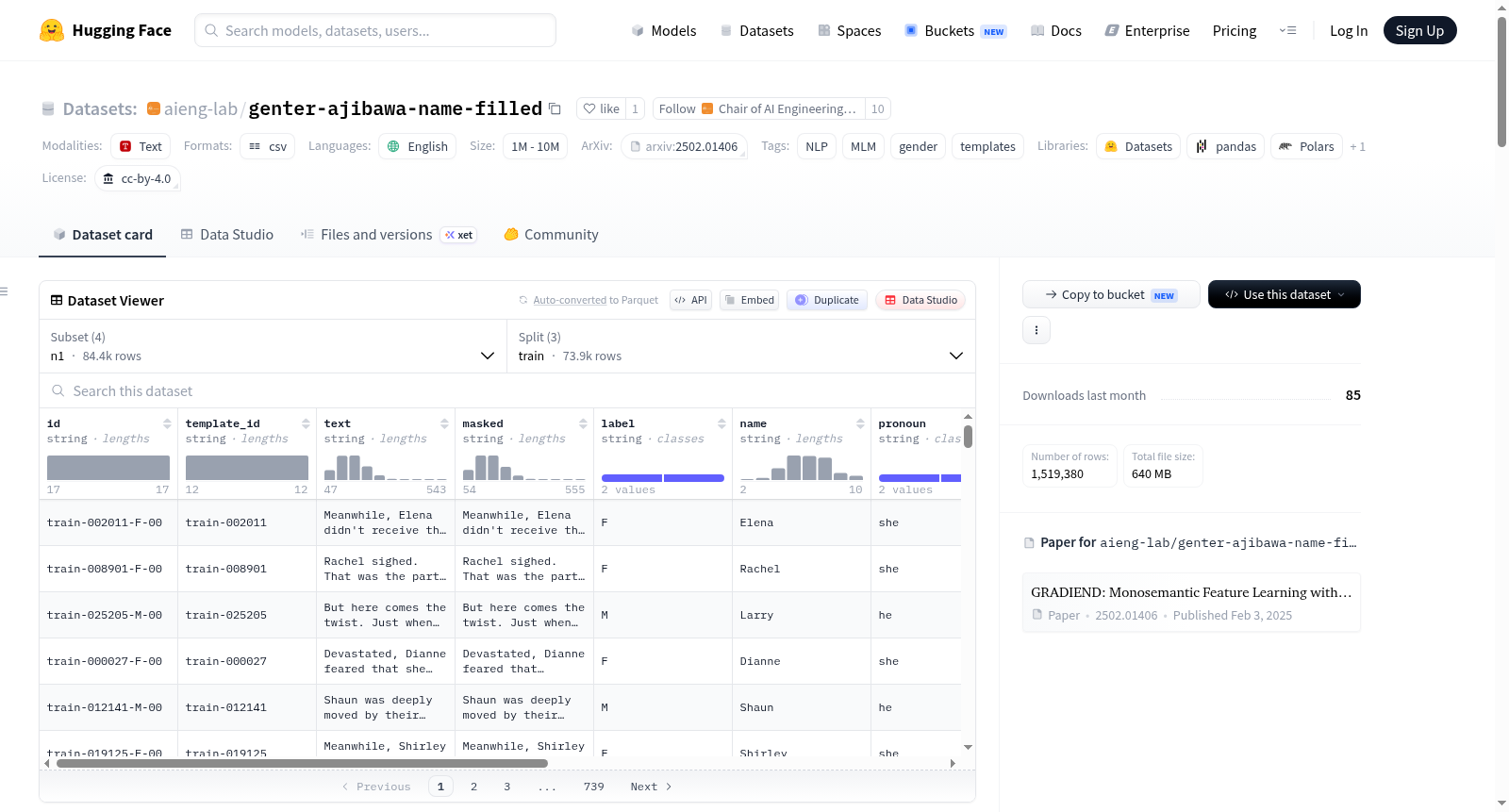Select the csv format tag
The width and height of the screenshot is (1509, 812).
268,146
